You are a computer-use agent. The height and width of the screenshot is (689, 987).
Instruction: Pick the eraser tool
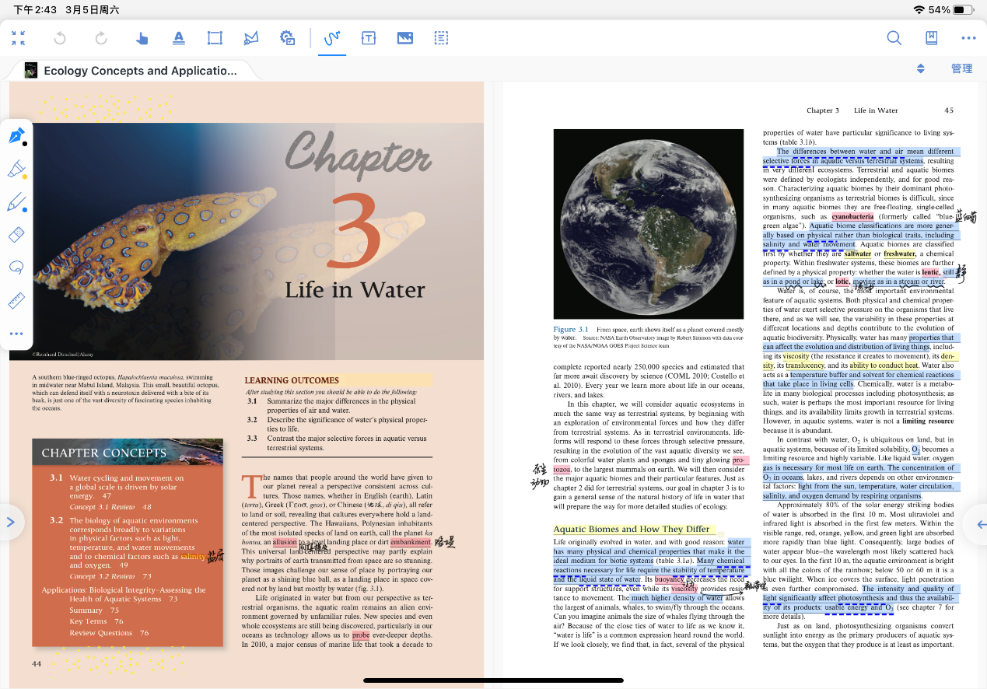(17, 235)
